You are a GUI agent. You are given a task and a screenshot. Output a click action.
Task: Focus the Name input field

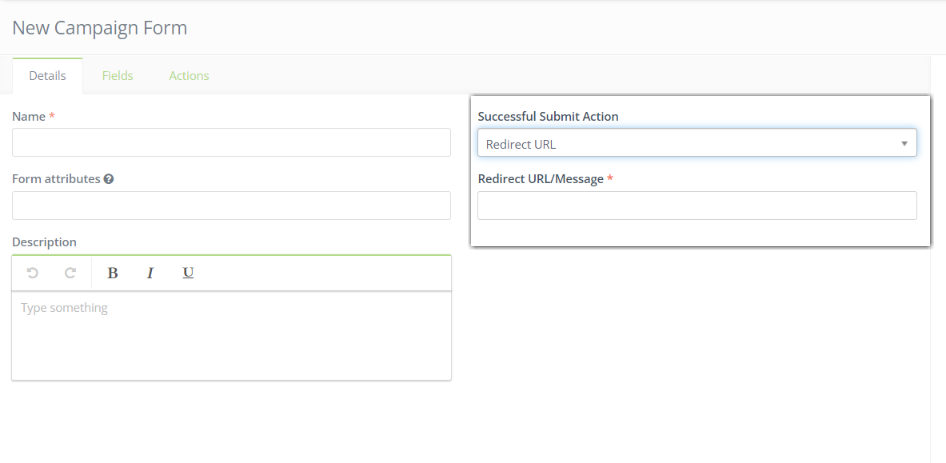pyautogui.click(x=231, y=143)
